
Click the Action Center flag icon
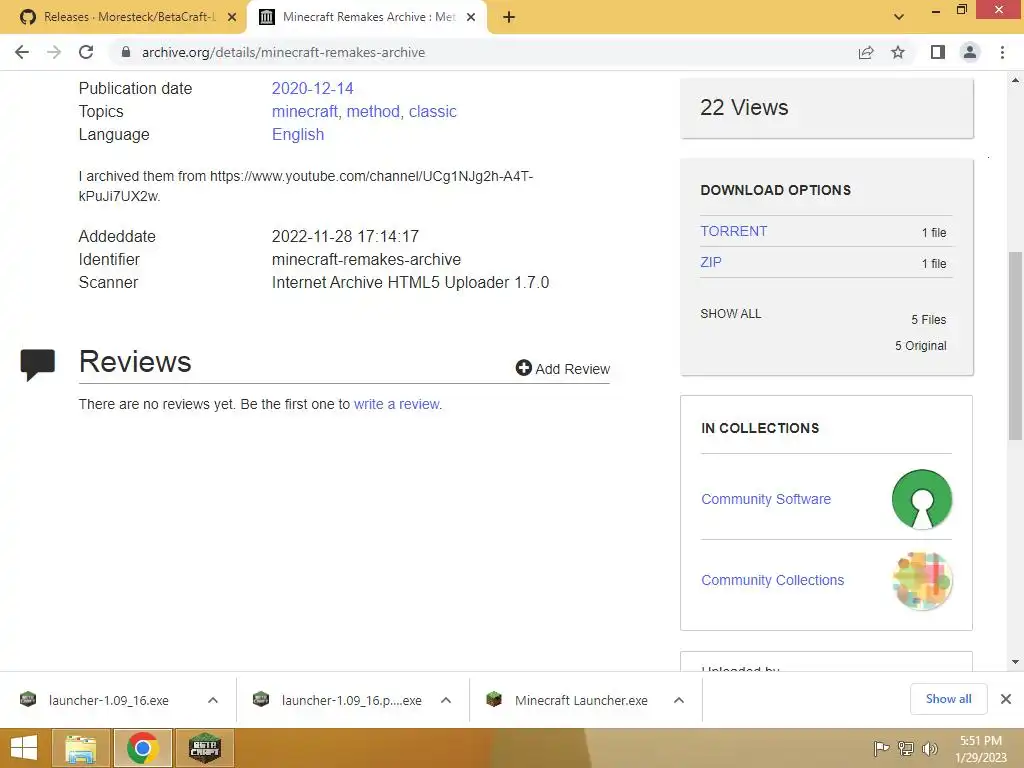(x=881, y=748)
